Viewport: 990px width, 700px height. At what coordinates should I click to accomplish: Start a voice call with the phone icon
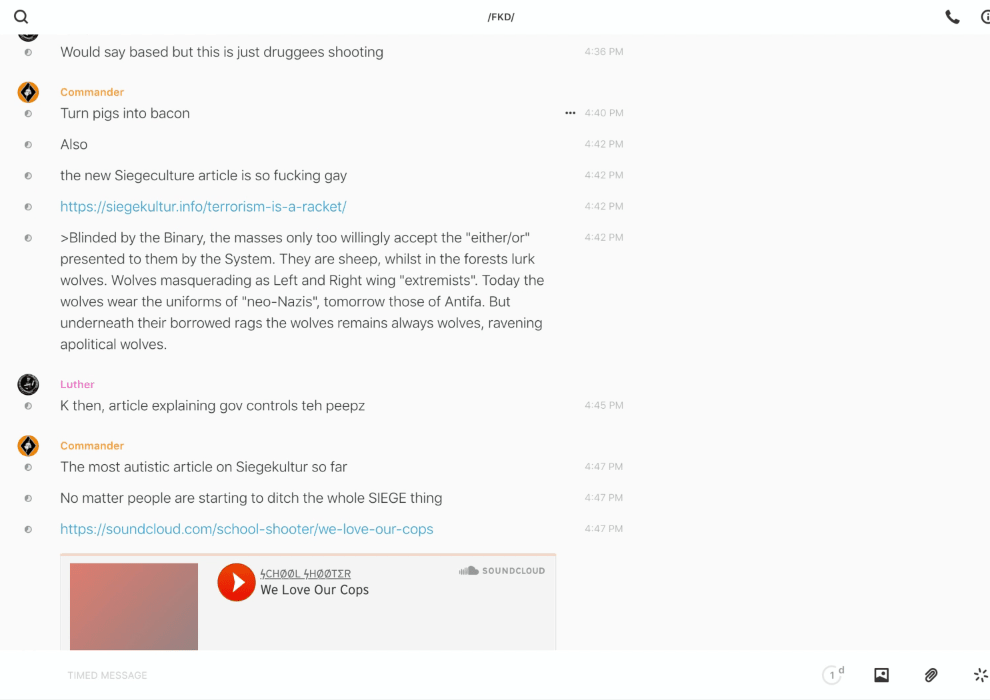[x=952, y=17]
